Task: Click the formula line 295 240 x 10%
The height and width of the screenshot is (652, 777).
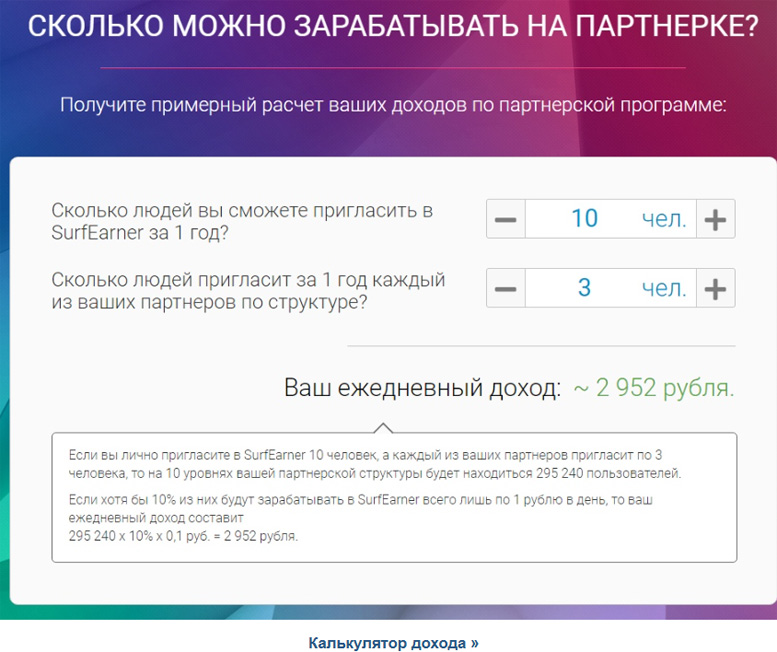Action: [x=183, y=536]
